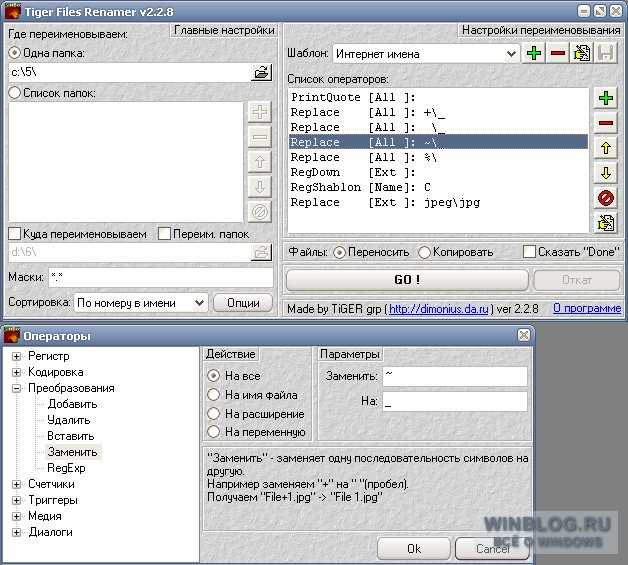Open the Опции options button
The height and width of the screenshot is (565, 628).
pos(243,303)
